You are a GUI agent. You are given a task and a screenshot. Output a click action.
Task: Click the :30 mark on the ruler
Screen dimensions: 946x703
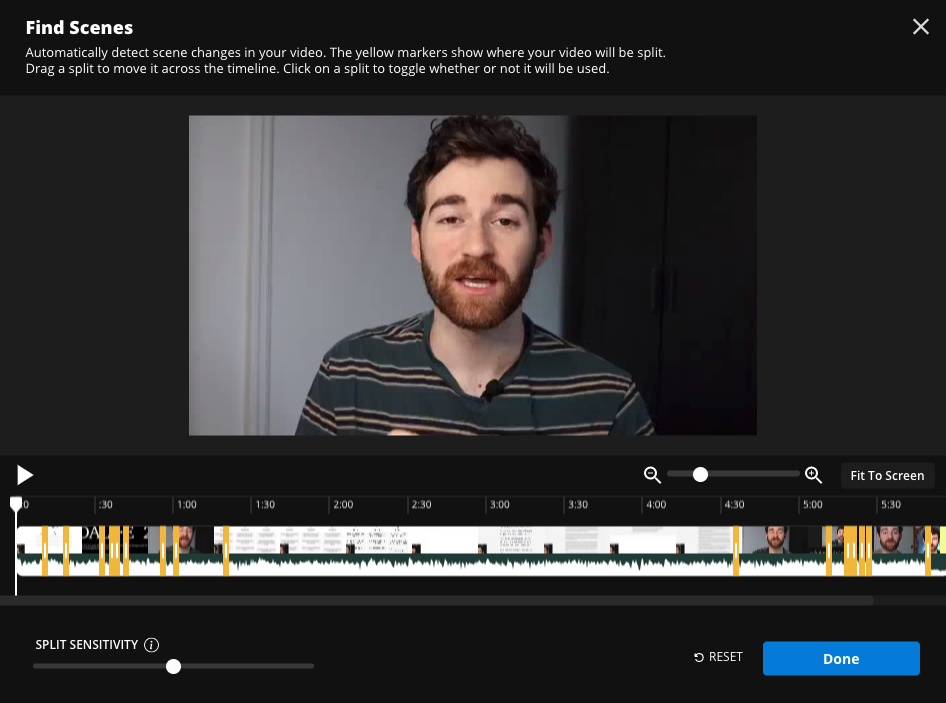[x=106, y=504]
